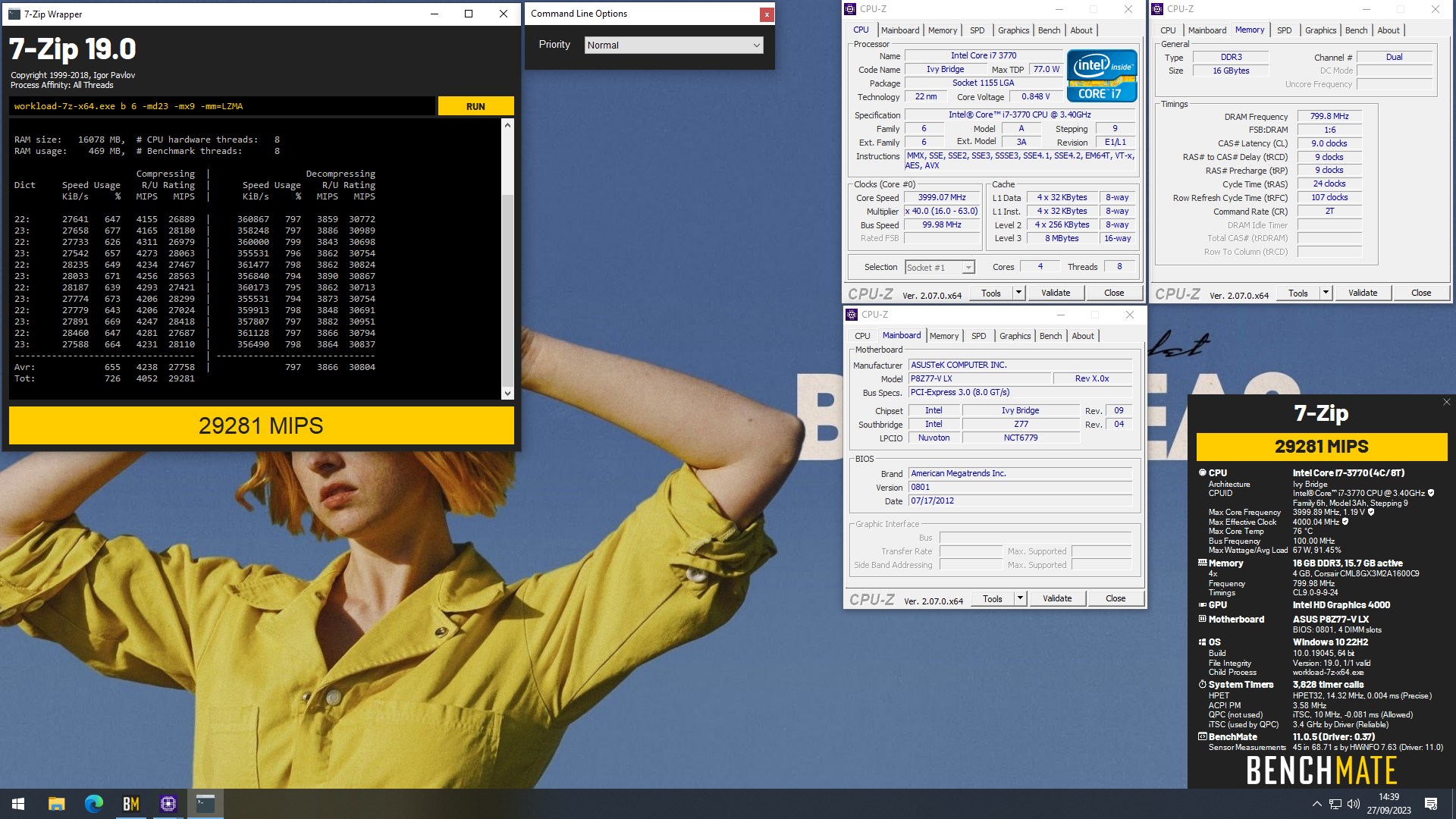Open File Explorer from the taskbar
1456x819 pixels.
(x=56, y=804)
